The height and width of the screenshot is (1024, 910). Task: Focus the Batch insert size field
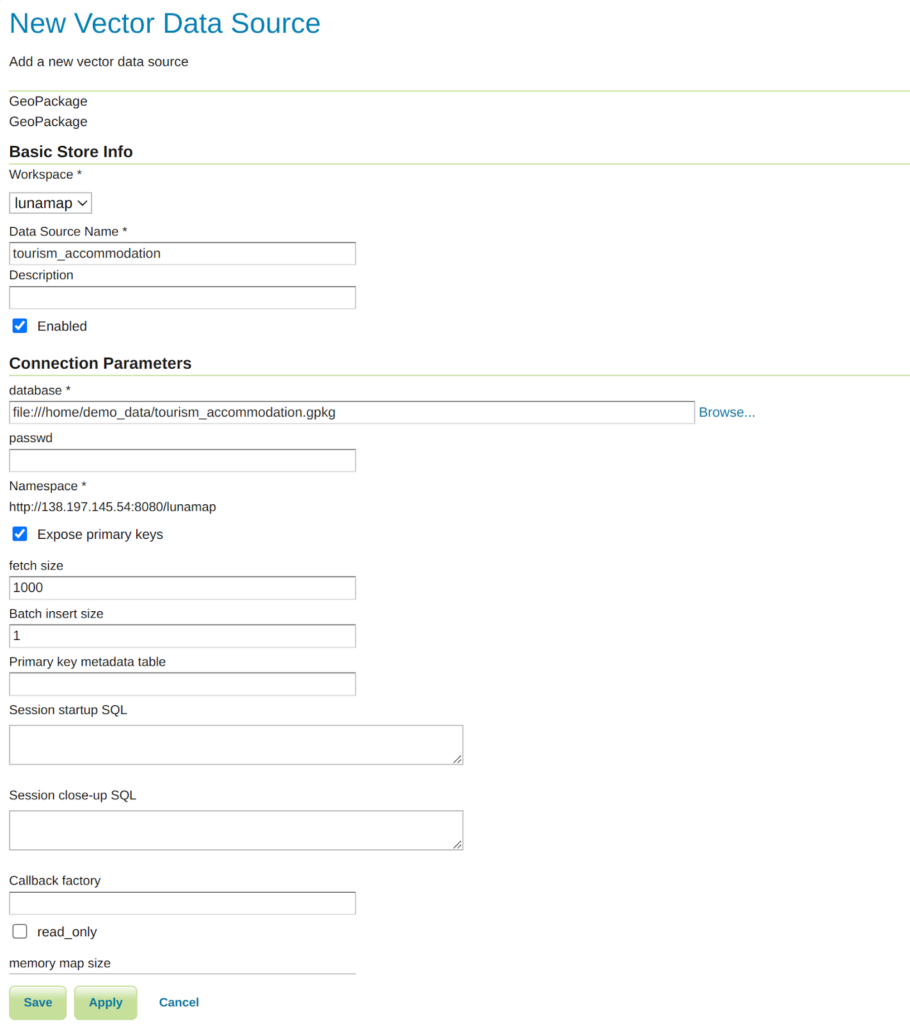click(182, 635)
